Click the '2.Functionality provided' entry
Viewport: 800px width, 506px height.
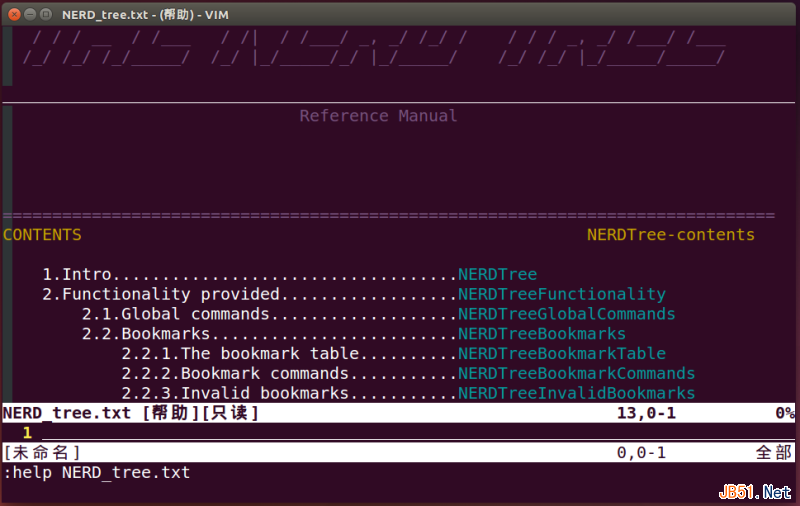point(161,294)
